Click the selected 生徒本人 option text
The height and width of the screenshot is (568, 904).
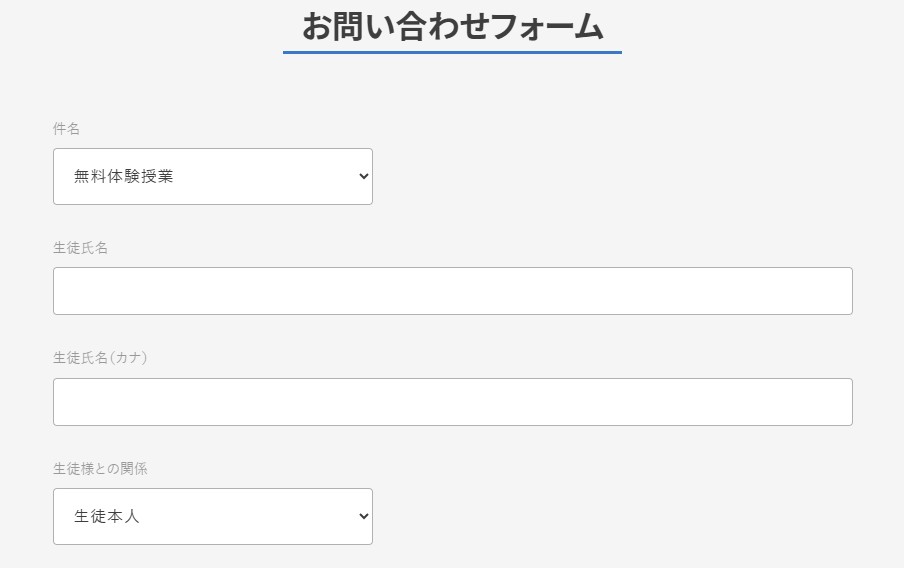106,517
